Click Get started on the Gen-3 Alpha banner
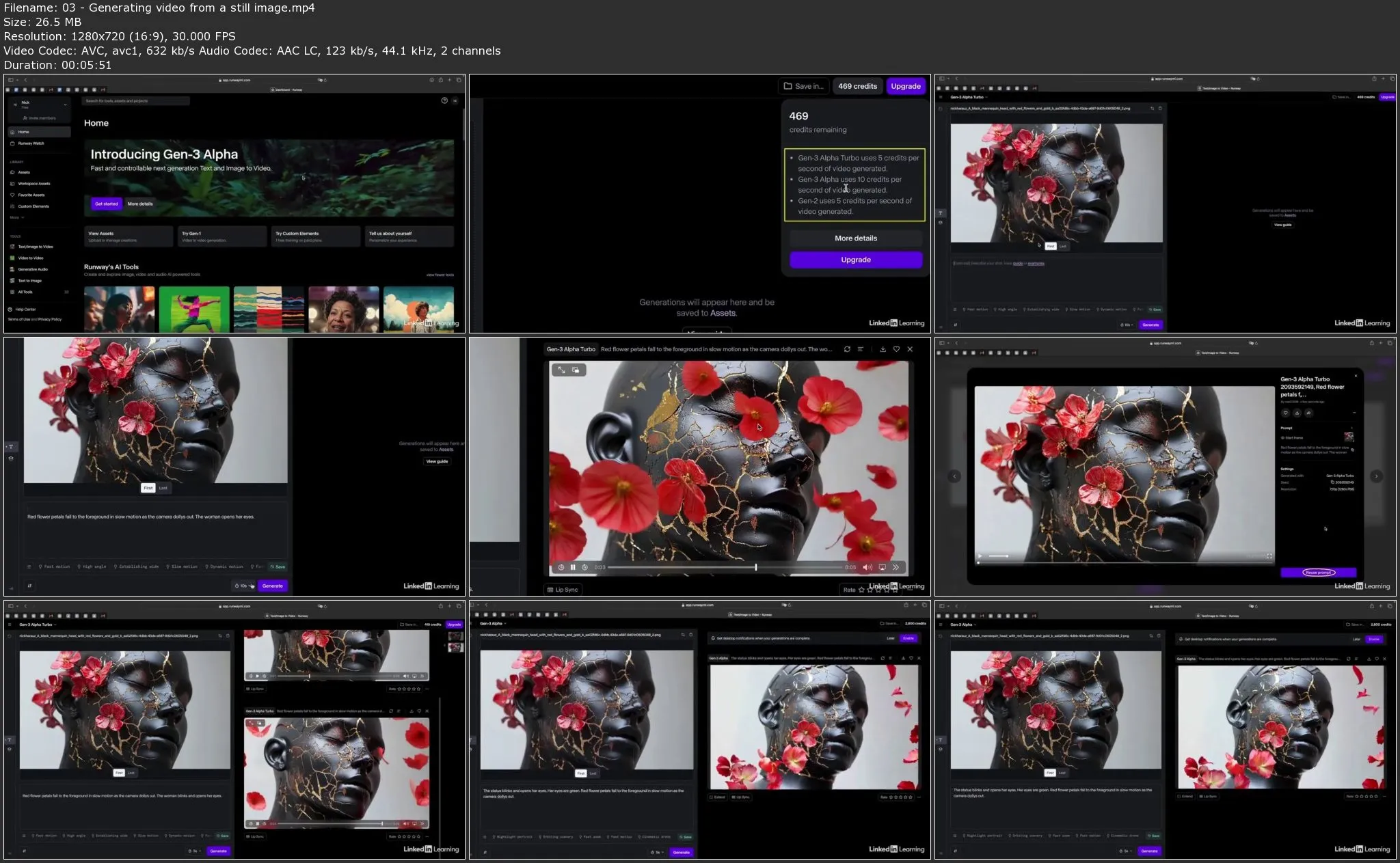1400x863 pixels. click(107, 204)
